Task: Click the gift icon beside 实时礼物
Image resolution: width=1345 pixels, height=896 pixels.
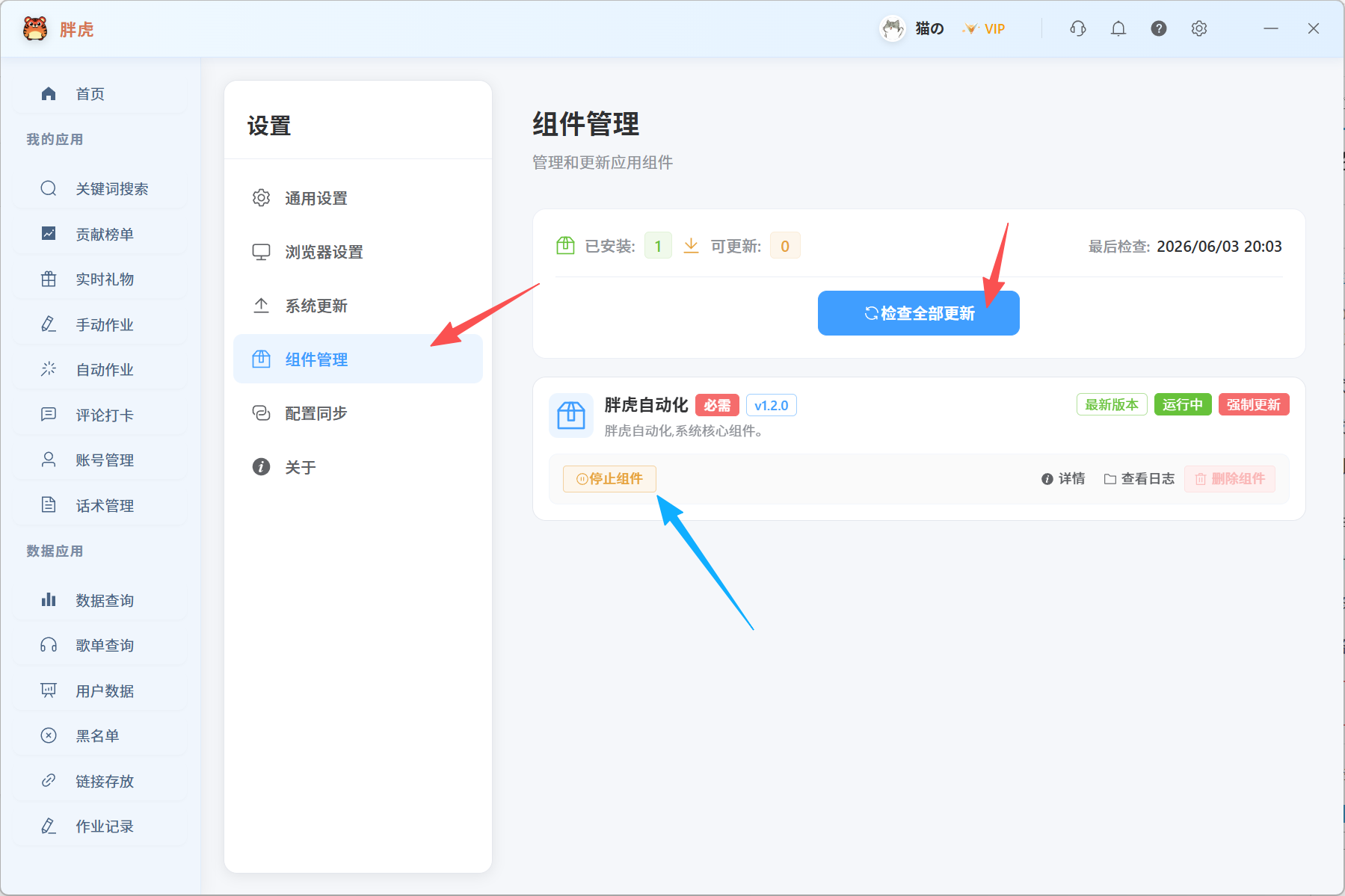Action: [x=49, y=279]
